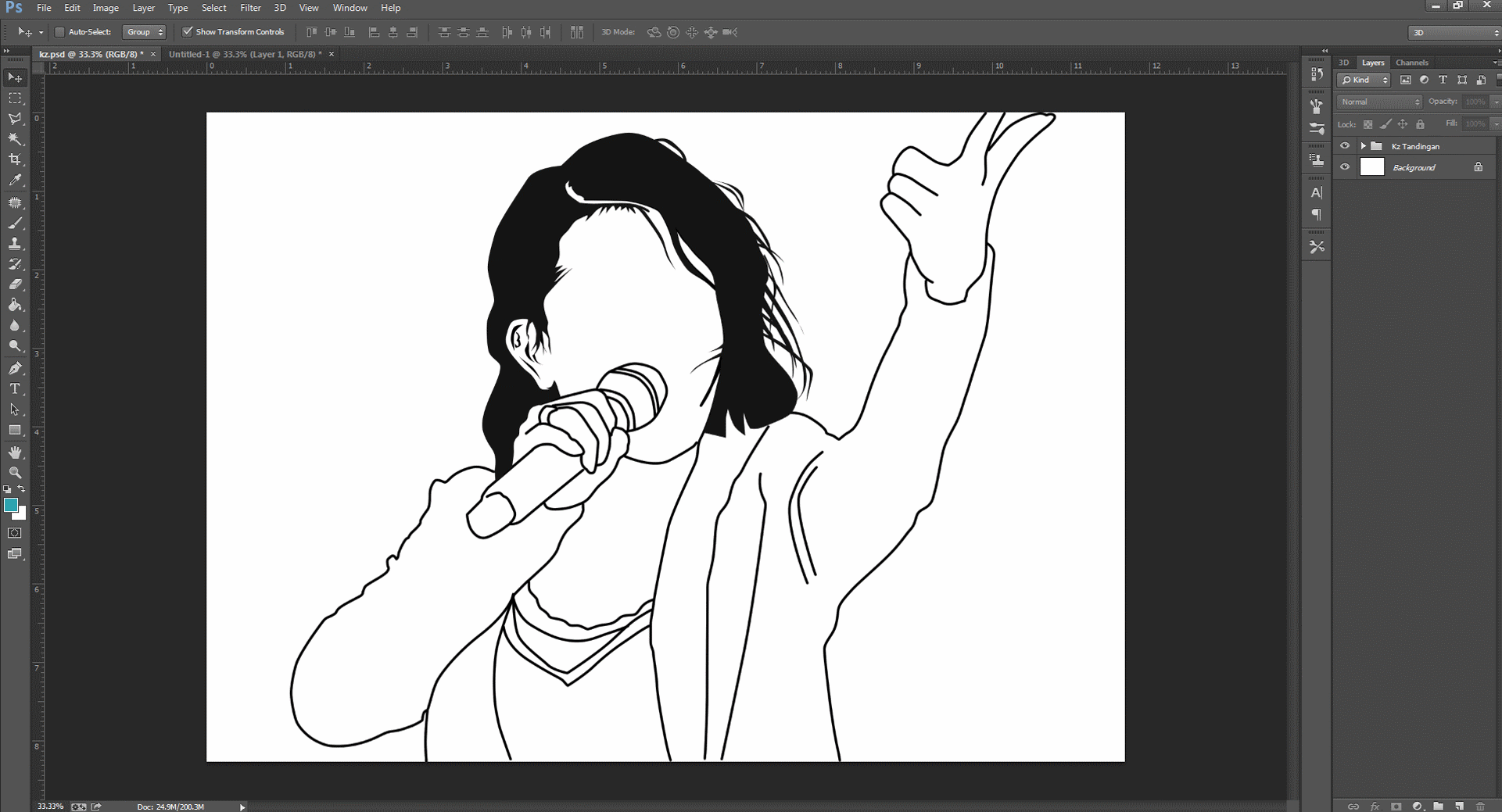
Task: Select the Crop tool
Action: pos(15,159)
